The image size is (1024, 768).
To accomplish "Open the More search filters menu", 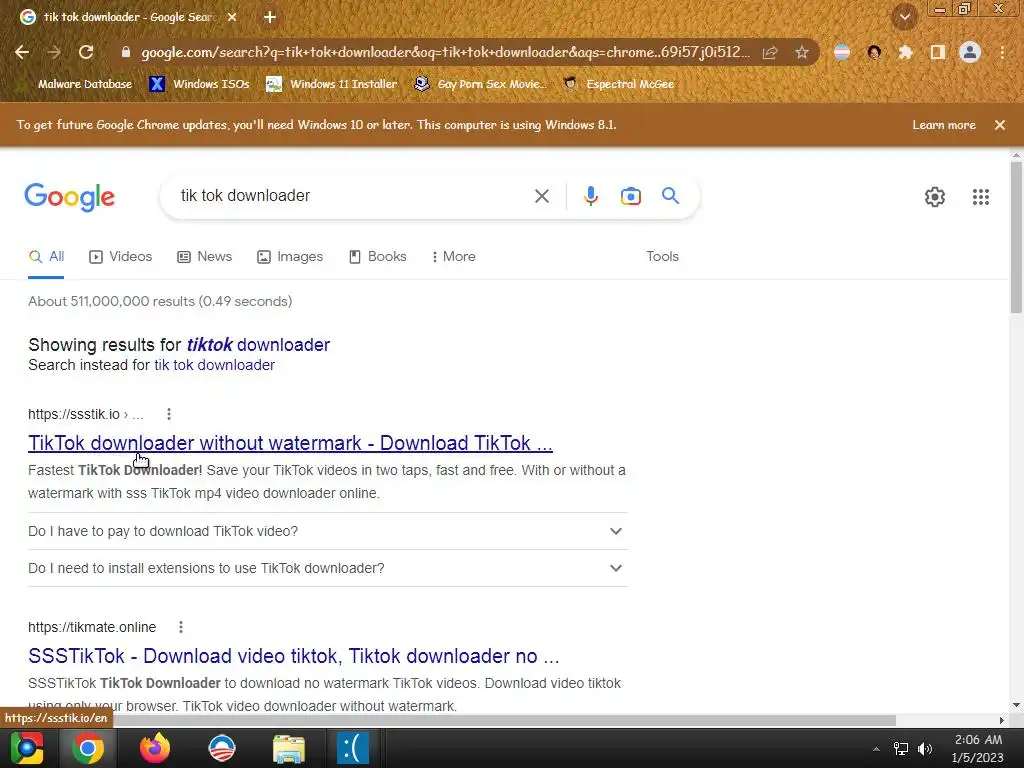I will tap(453, 257).
